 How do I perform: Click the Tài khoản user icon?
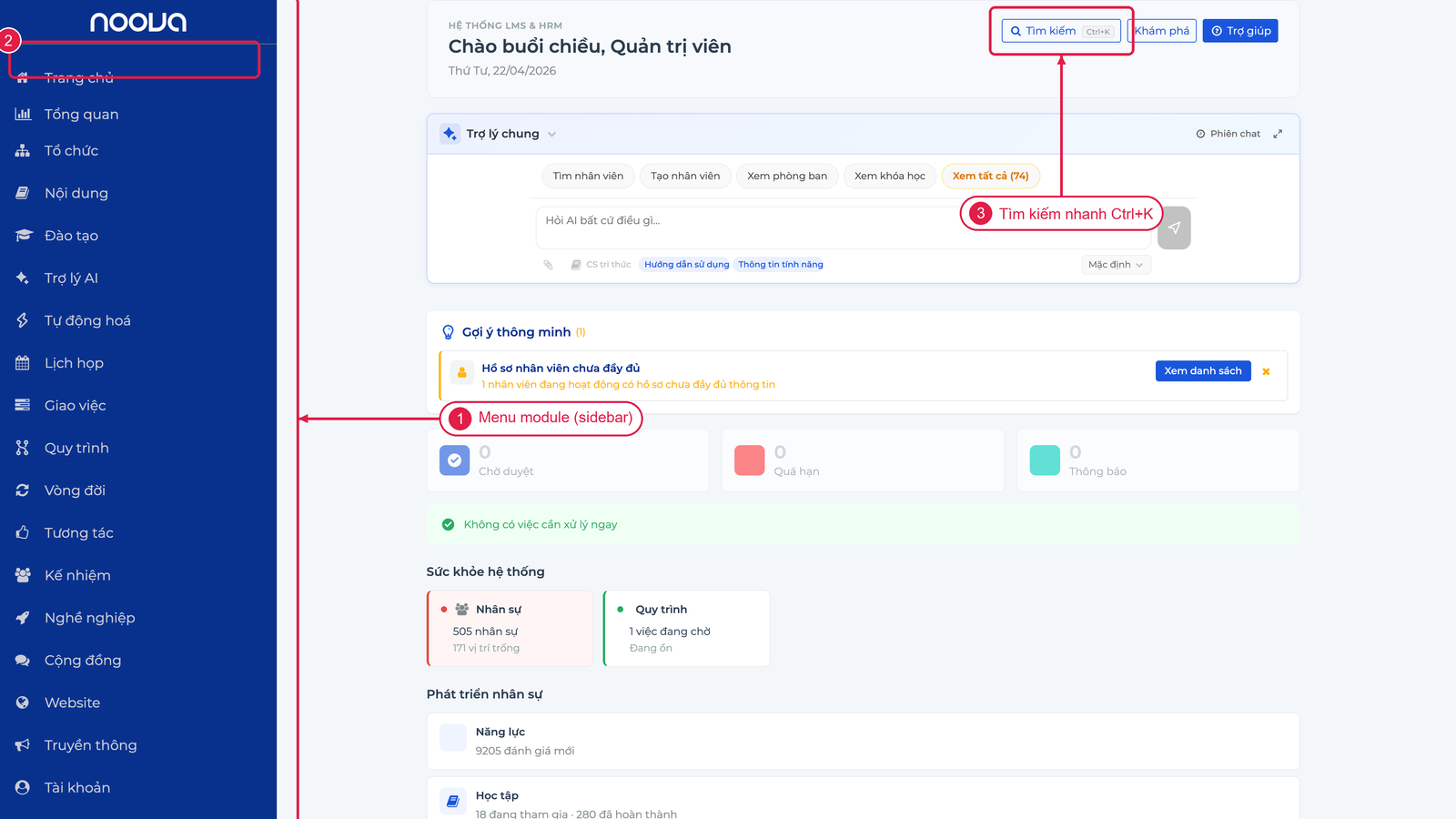(x=23, y=787)
